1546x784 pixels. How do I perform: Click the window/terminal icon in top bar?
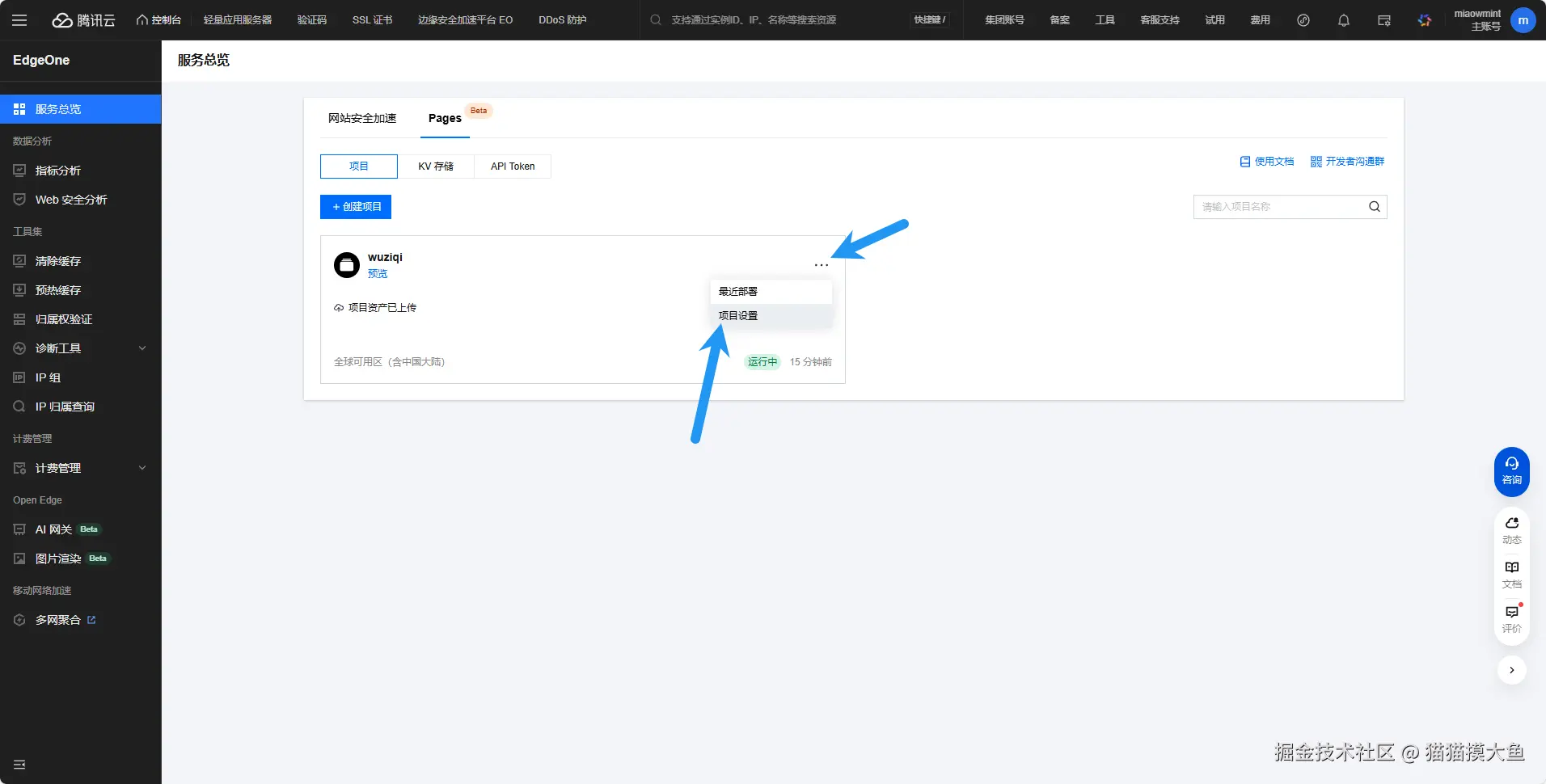click(x=1384, y=20)
